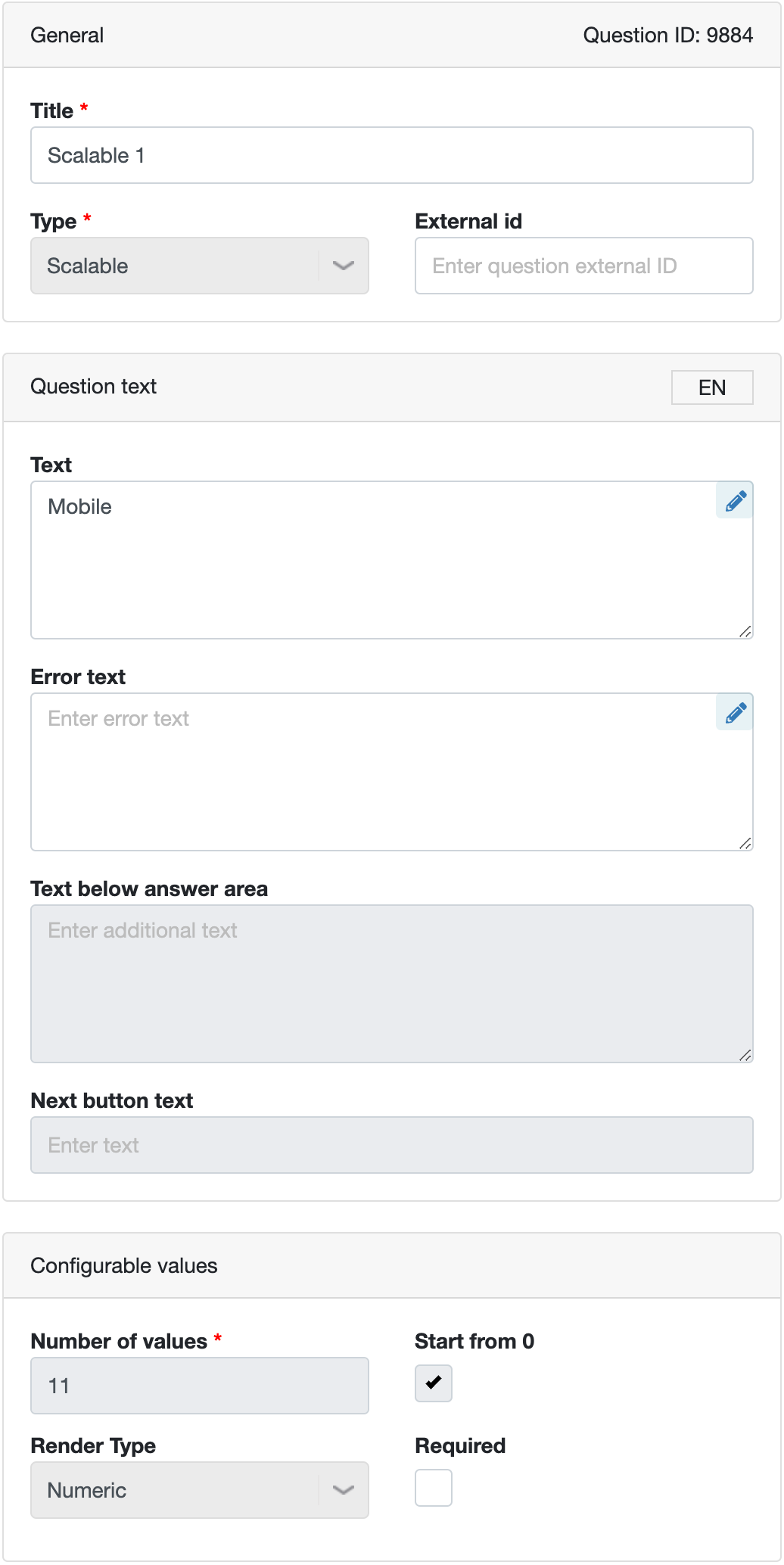Open the Type dropdown showing Scalable
Viewport: 784px width, 1565px height.
coord(200,266)
